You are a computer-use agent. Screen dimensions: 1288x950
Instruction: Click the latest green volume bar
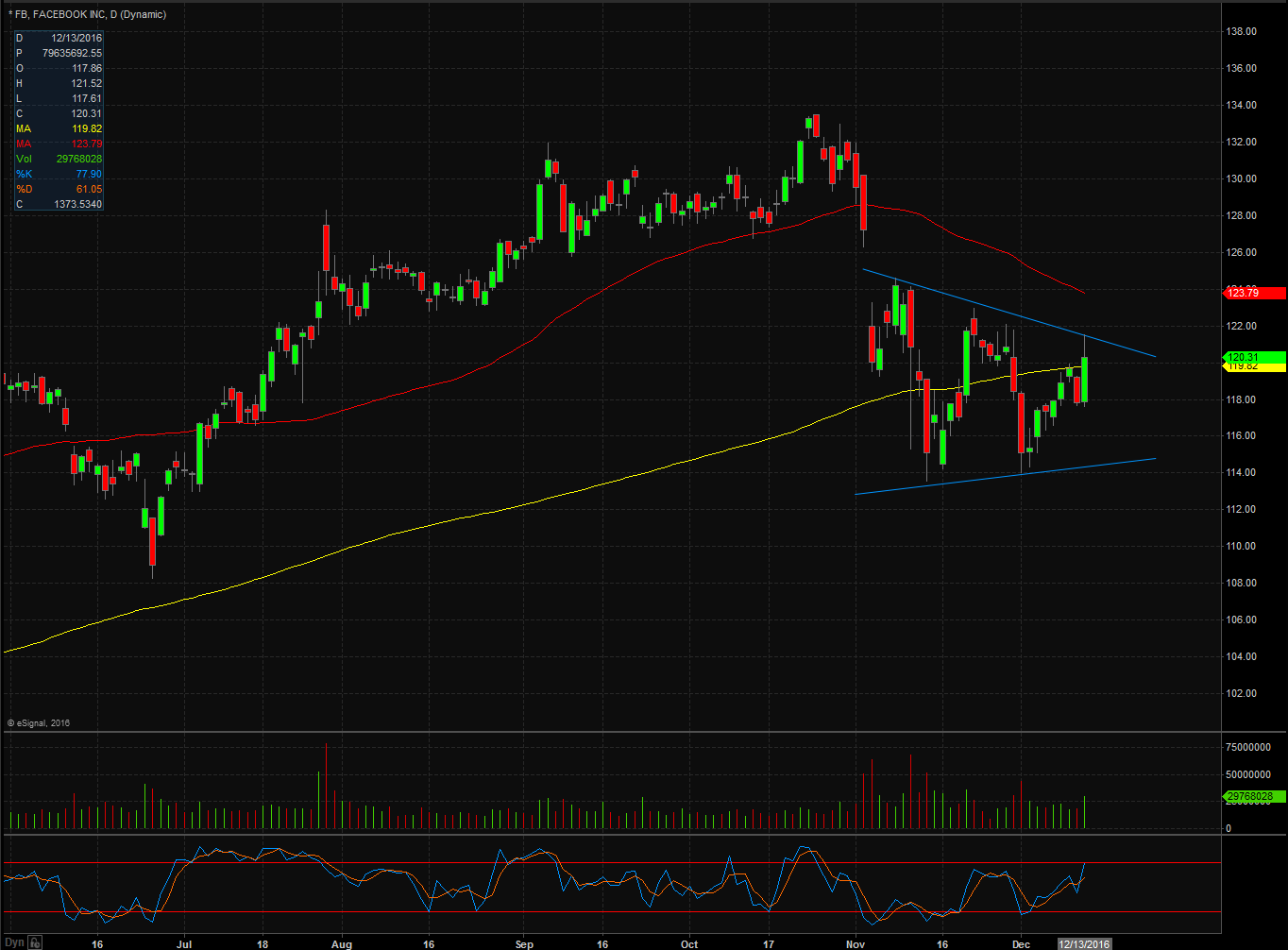coord(1086,812)
